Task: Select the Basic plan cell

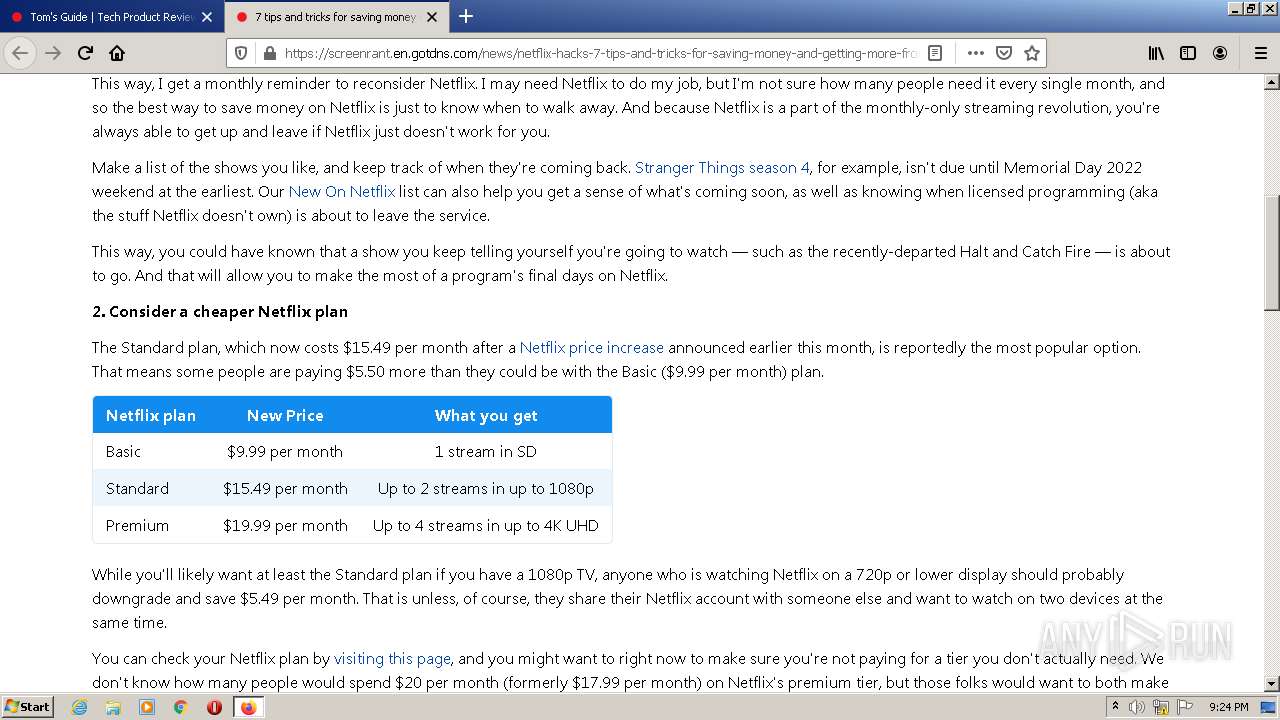Action: [x=151, y=451]
